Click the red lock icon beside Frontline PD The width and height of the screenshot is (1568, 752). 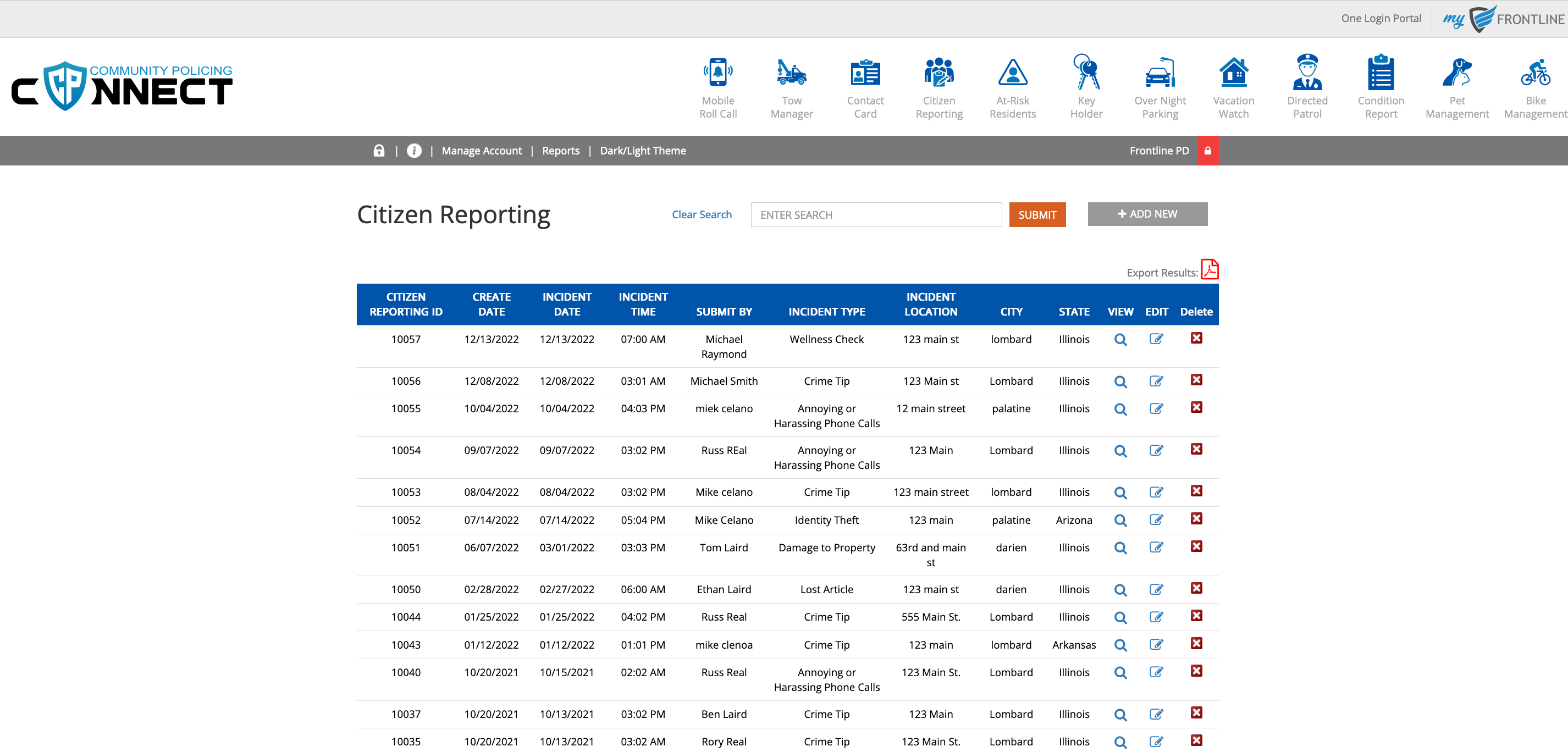click(x=1208, y=150)
